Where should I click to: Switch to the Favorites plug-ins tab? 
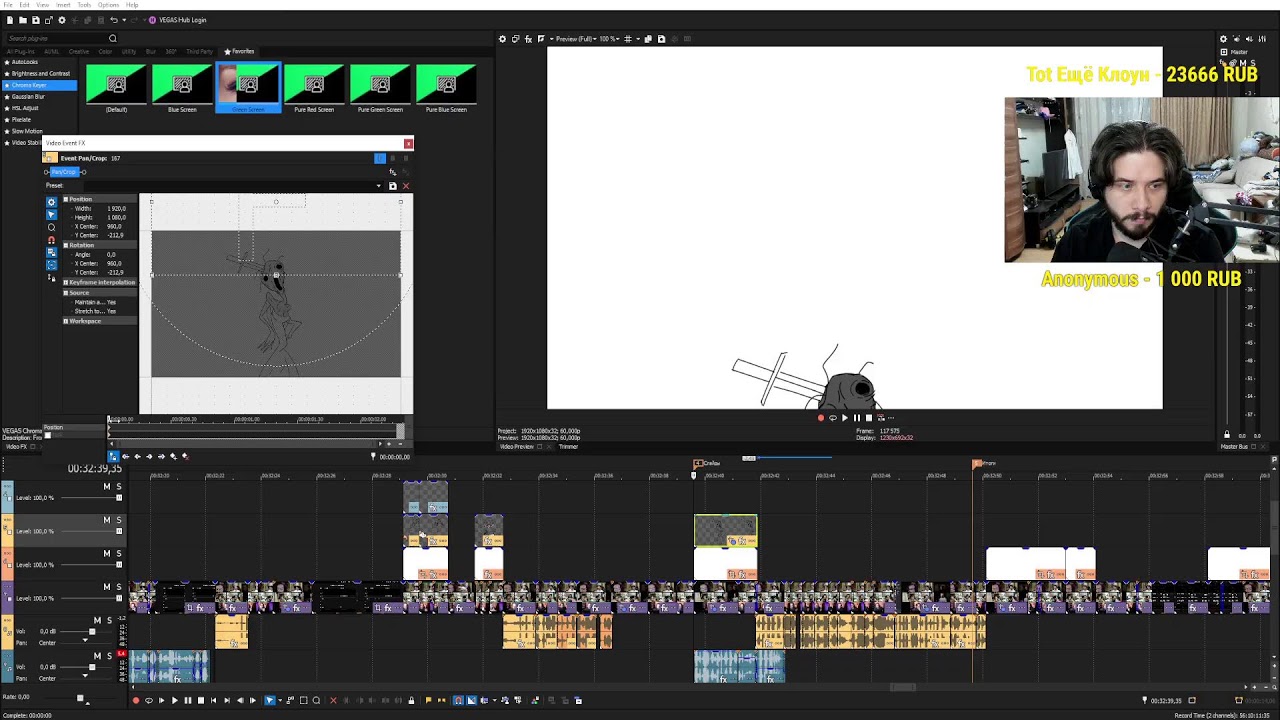tap(240, 51)
